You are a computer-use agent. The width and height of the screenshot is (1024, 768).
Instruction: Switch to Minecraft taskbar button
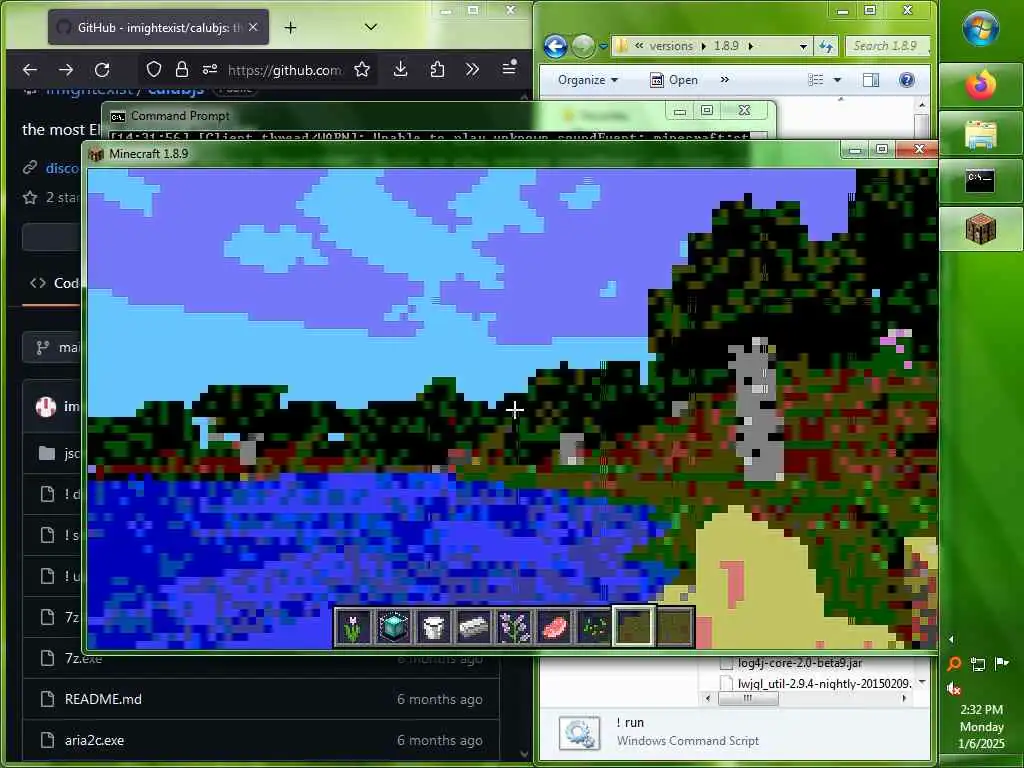(x=980, y=229)
